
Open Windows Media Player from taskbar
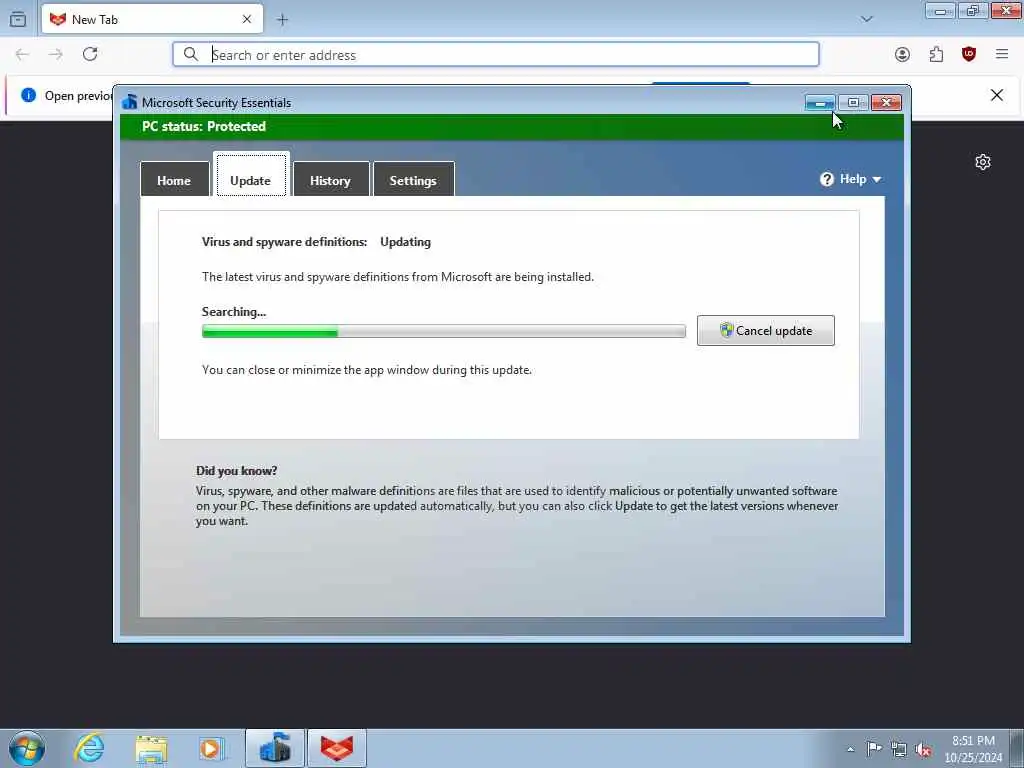[212, 748]
